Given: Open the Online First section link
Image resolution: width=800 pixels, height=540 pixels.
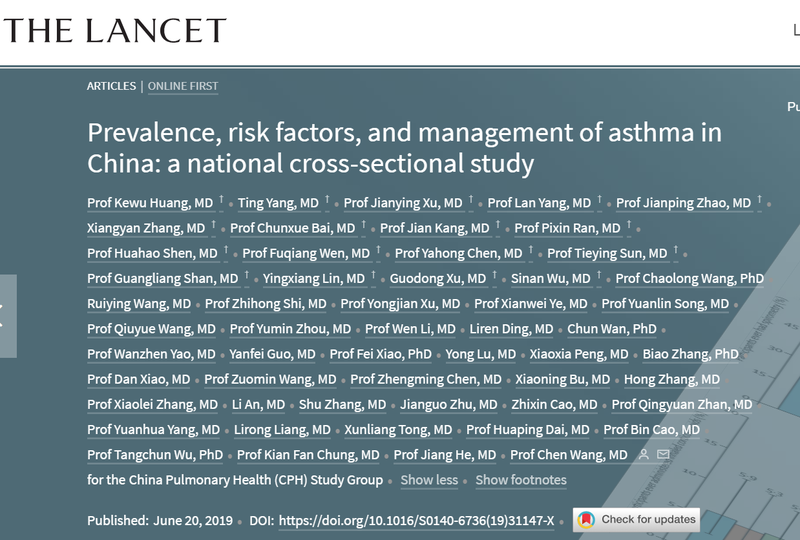Looking at the screenshot, I should pos(183,86).
